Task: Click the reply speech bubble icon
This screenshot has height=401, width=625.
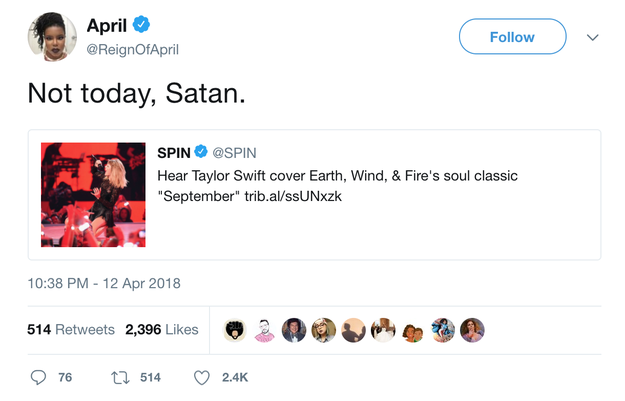Action: coord(39,377)
